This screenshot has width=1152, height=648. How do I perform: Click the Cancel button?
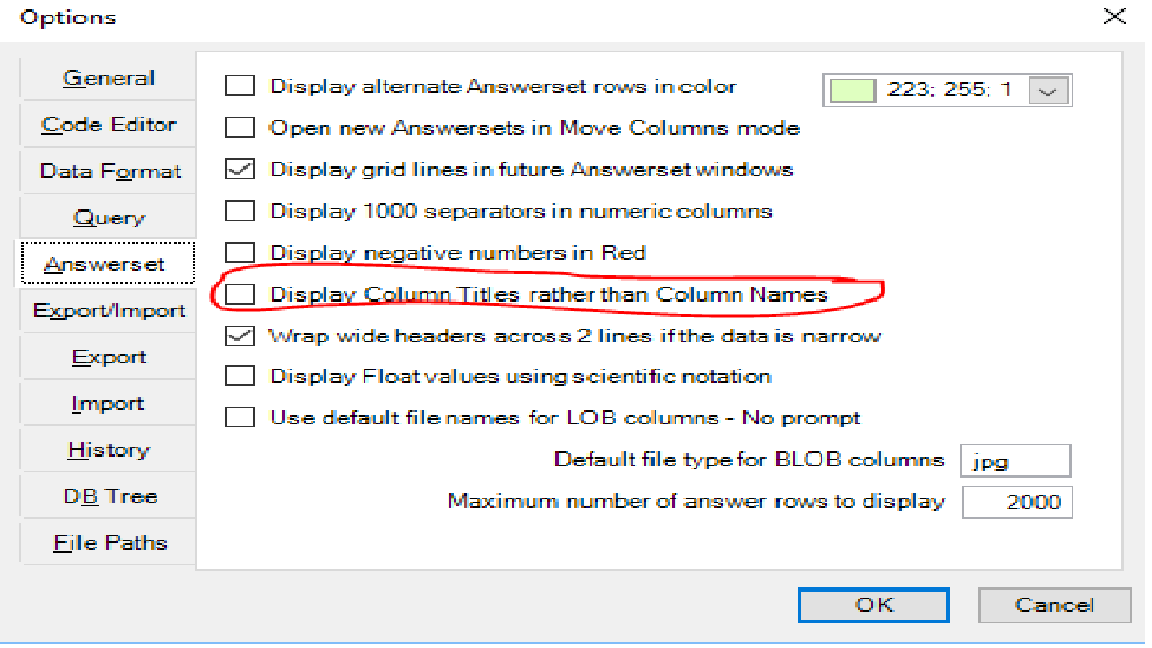pos(1054,605)
